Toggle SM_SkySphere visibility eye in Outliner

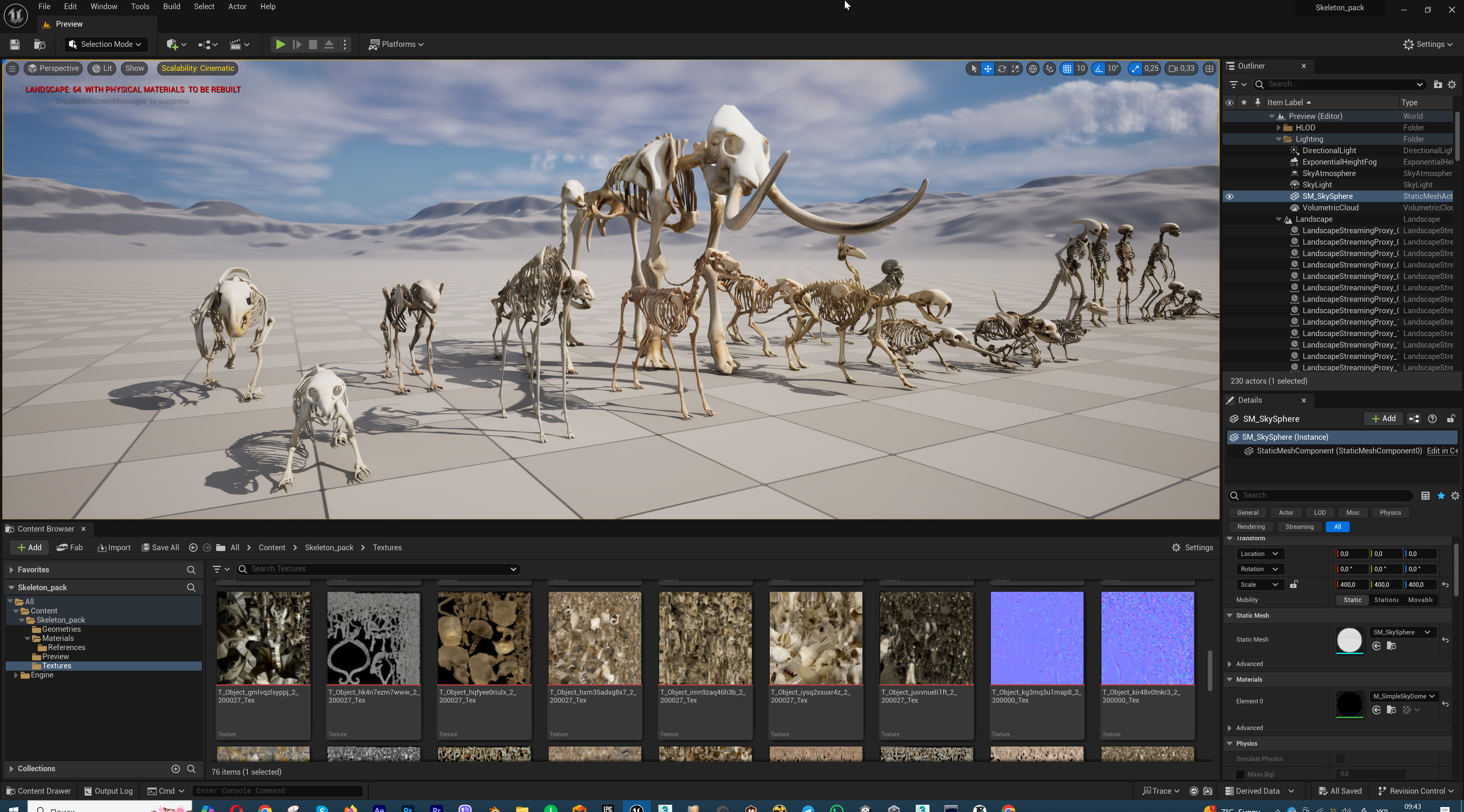[1229, 197]
